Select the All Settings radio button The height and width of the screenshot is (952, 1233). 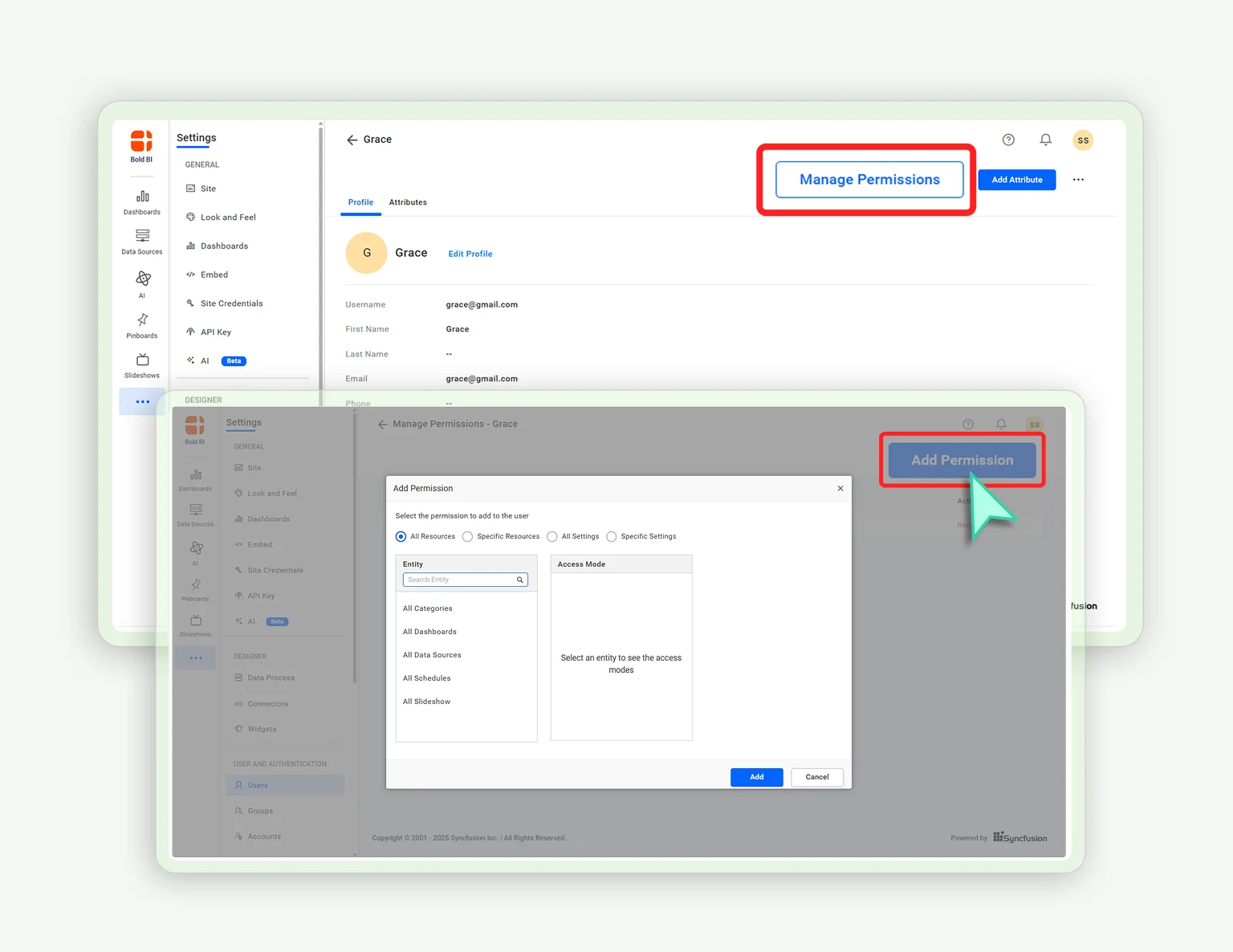coord(552,536)
